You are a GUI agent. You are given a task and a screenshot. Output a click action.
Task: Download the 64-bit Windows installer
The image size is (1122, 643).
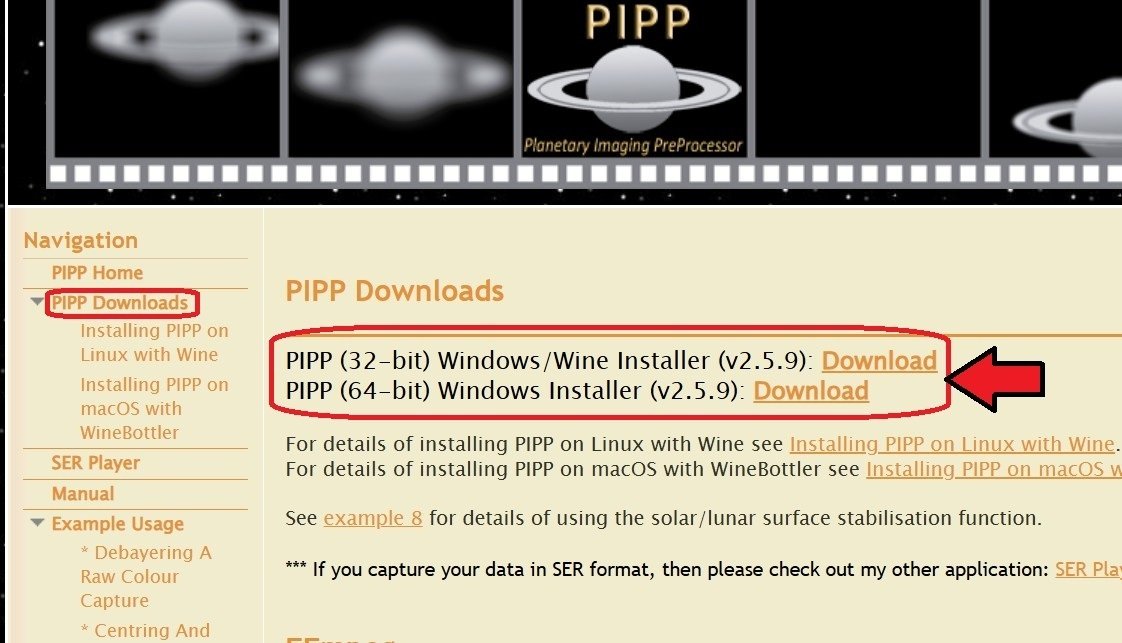tap(811, 391)
